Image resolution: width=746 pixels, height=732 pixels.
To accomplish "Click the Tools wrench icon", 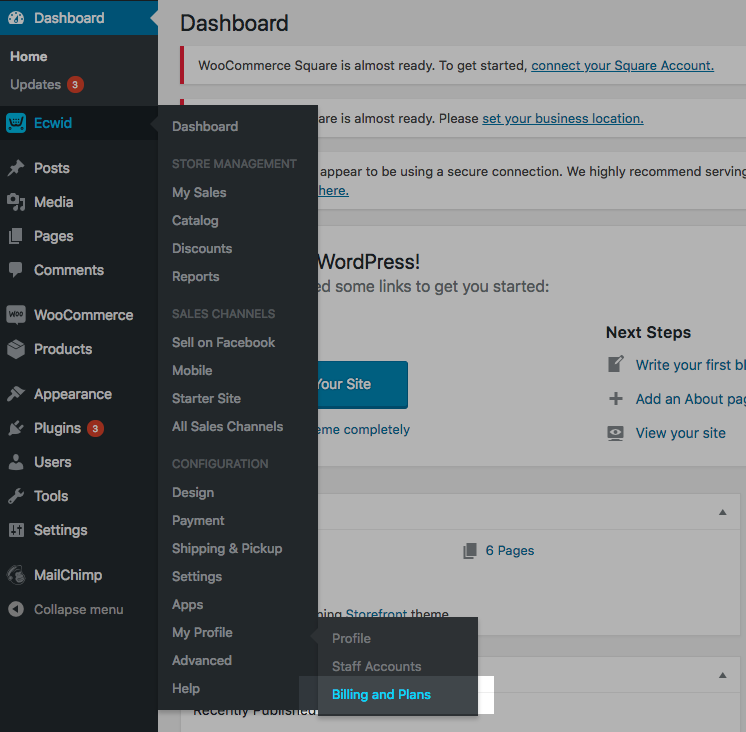I will tap(16, 496).
